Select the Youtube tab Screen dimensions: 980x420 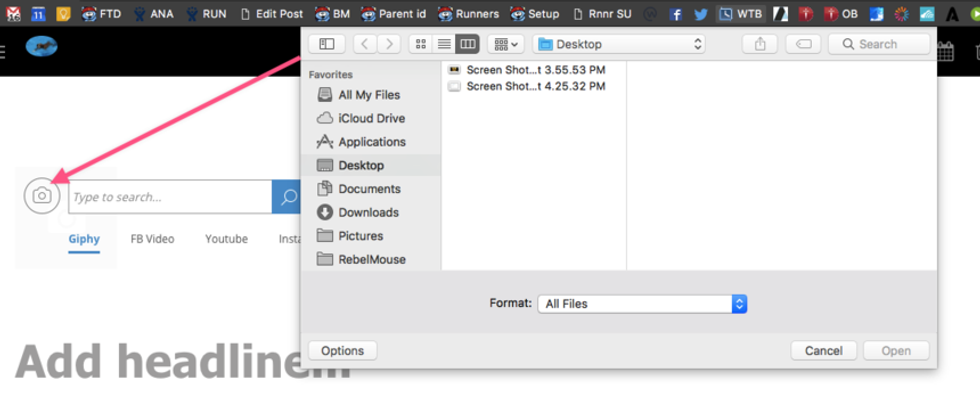point(226,239)
